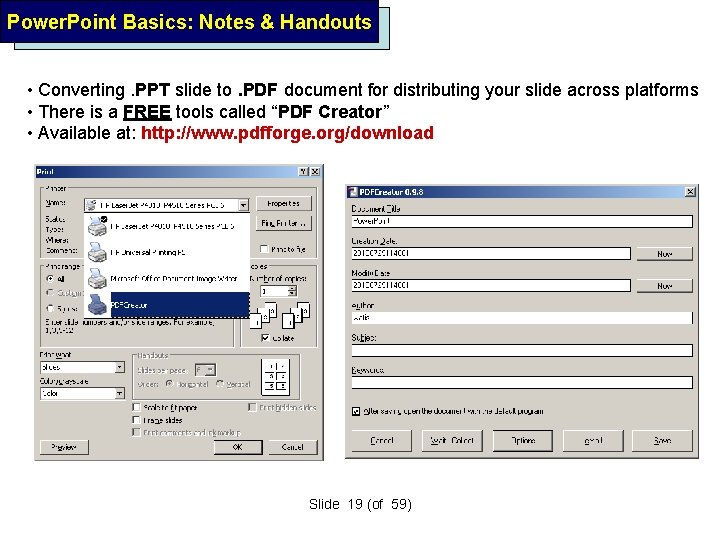The image size is (720, 540).
Task: Click Cancel in the Print dialog
Action: pyautogui.click(x=292, y=447)
